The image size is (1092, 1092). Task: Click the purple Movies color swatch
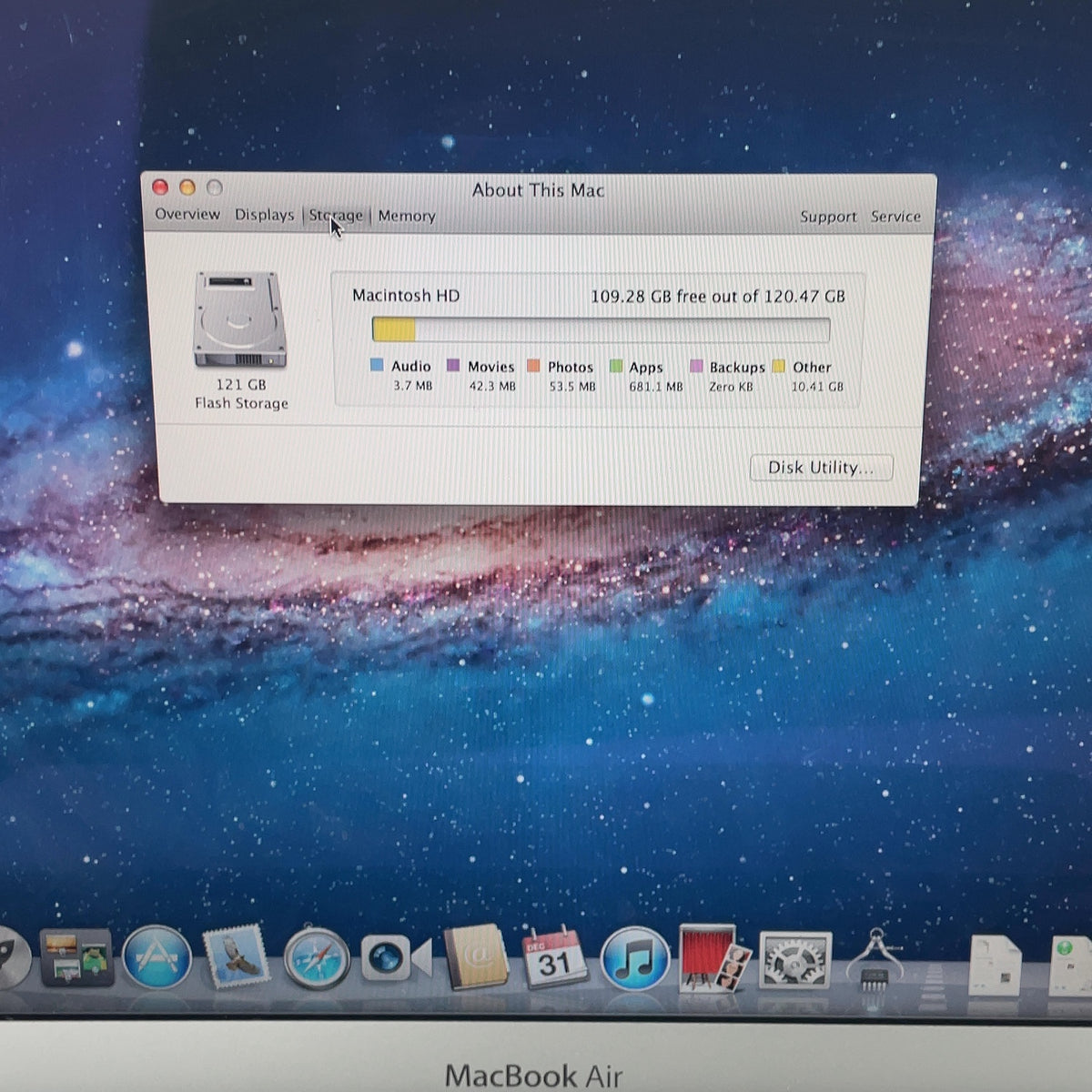pyautogui.click(x=453, y=365)
